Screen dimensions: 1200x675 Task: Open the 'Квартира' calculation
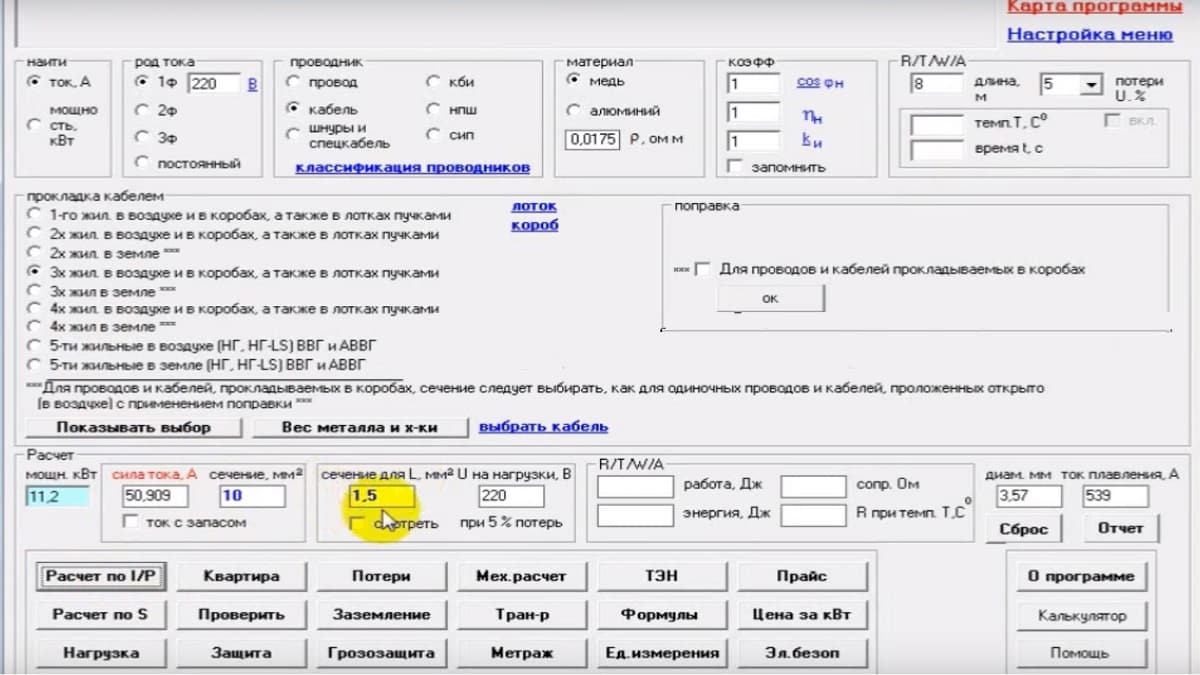(x=241, y=576)
